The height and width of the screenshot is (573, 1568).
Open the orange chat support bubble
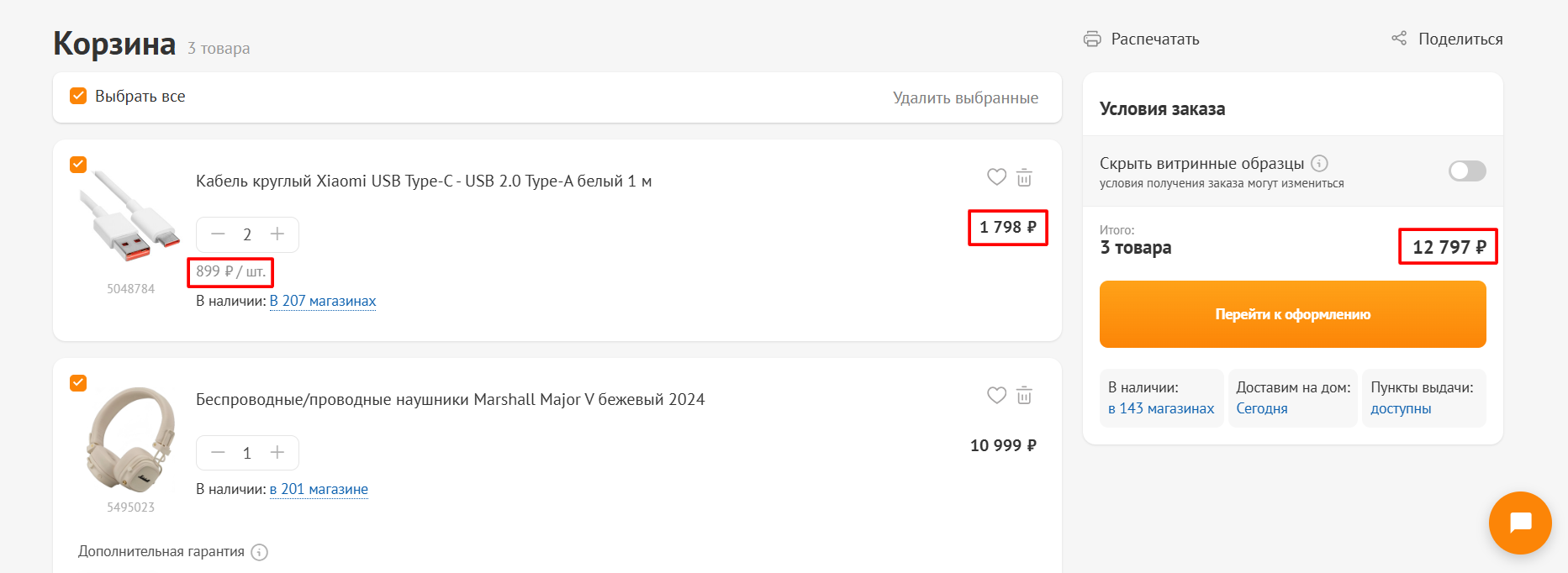[1519, 523]
